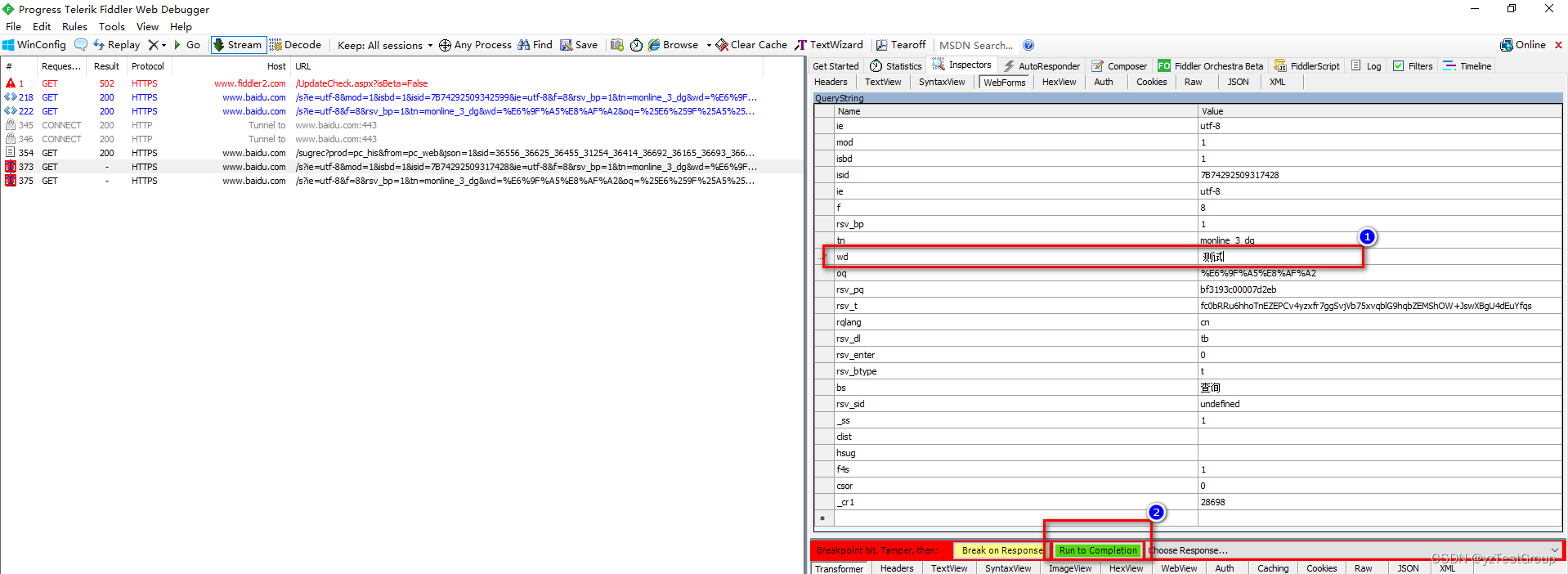
Task: Open the Edit menu
Action: [42, 26]
